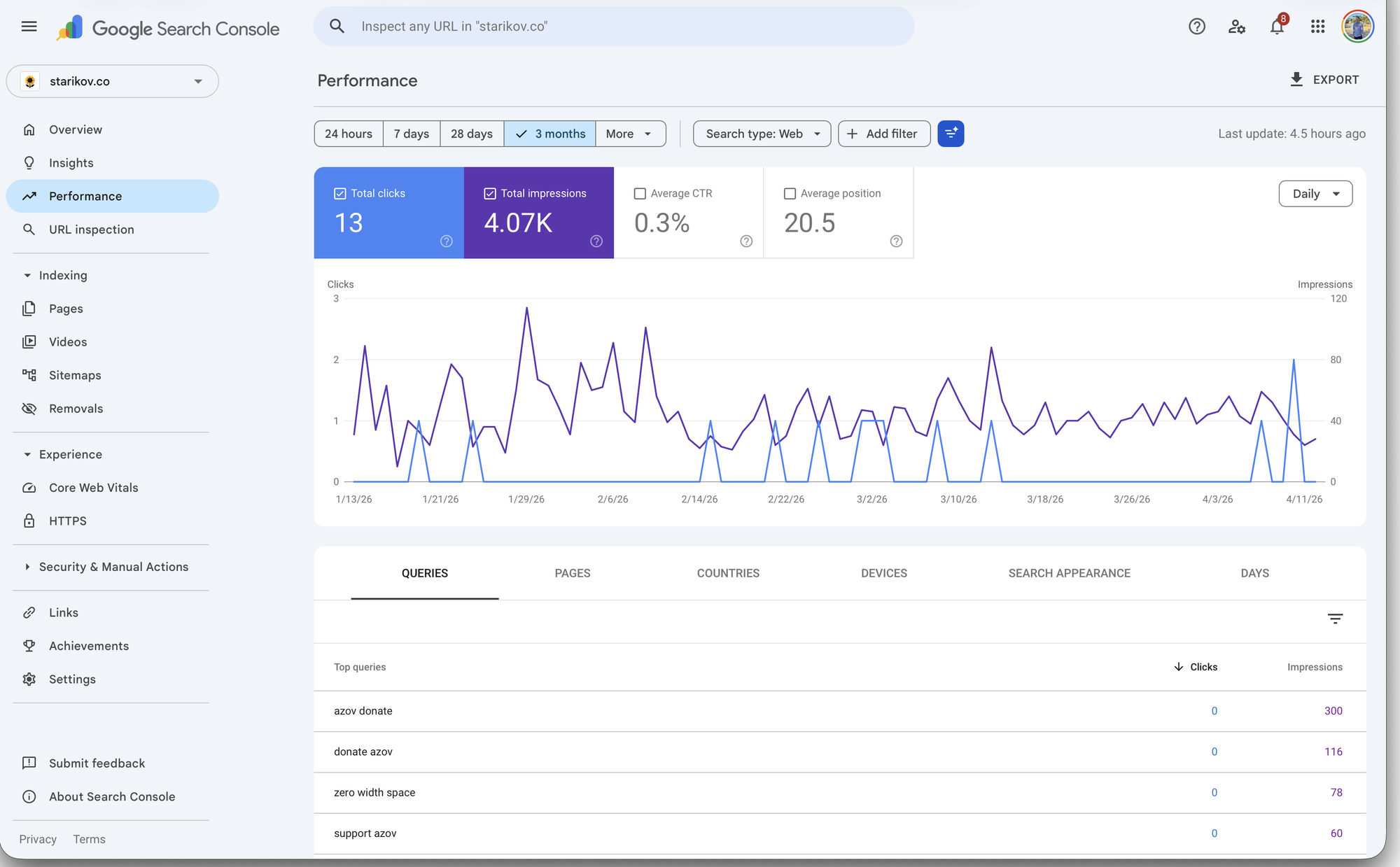
Task: Click the URL inspection search field
Action: pos(614,27)
